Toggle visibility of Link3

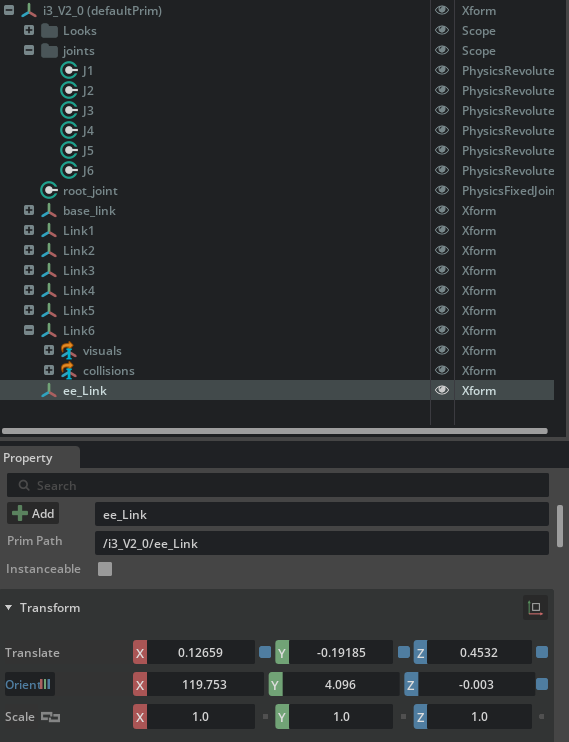(442, 270)
